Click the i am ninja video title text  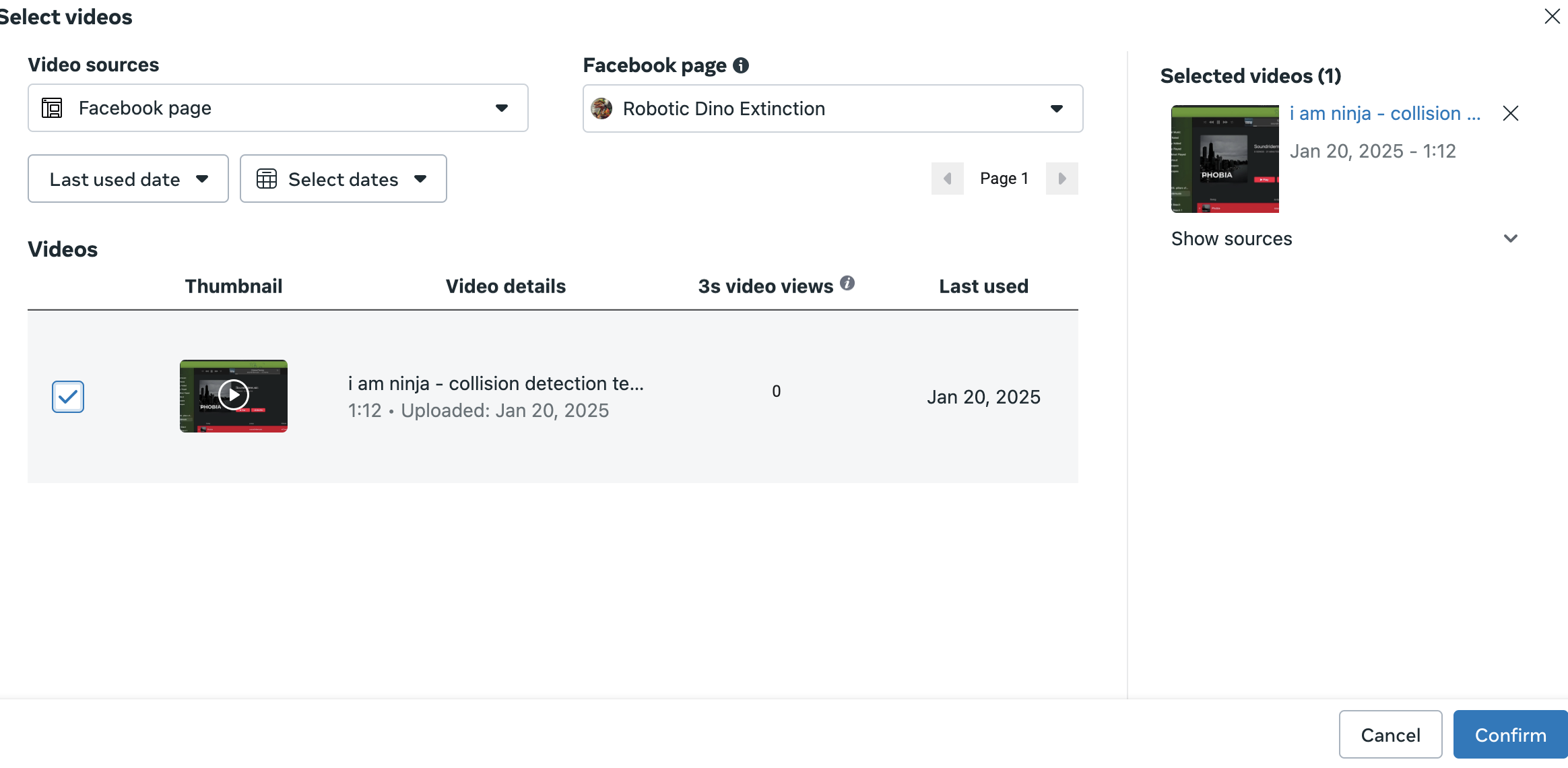[x=496, y=383]
